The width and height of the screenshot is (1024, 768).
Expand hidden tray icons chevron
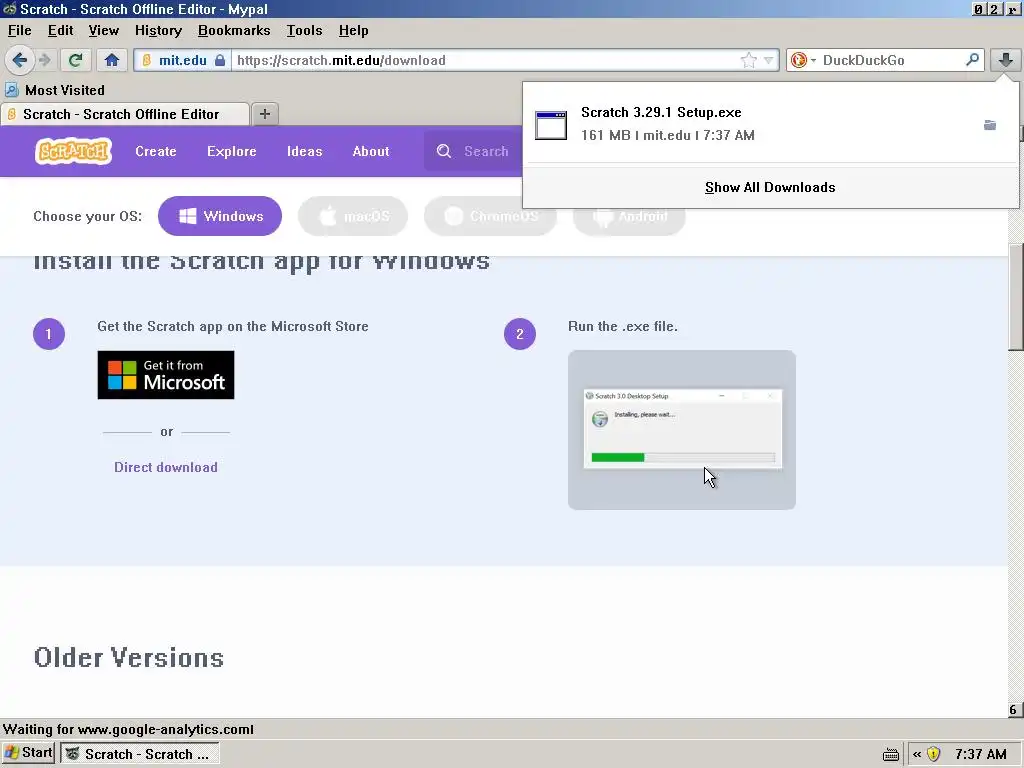tap(917, 754)
